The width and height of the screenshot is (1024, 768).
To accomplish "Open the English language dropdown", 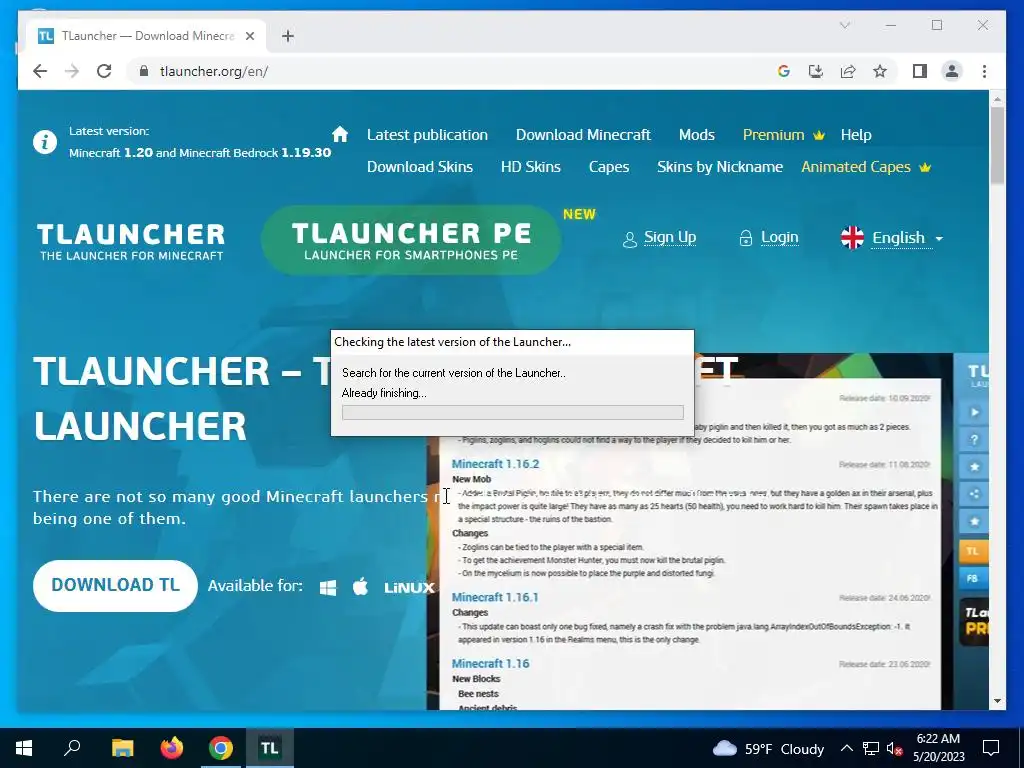I will 893,238.
